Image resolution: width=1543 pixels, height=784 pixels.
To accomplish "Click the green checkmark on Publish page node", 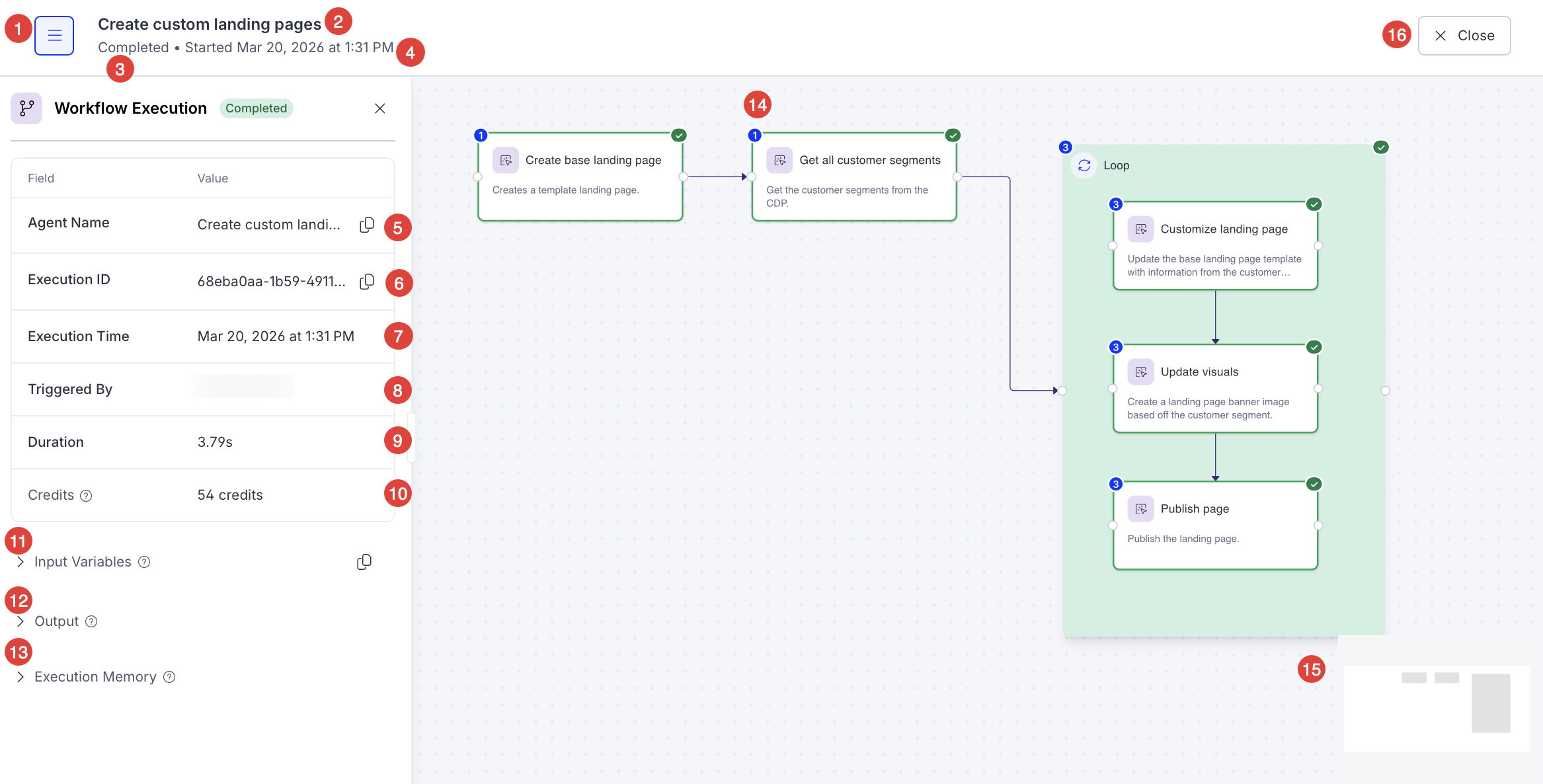I will pyautogui.click(x=1314, y=483).
